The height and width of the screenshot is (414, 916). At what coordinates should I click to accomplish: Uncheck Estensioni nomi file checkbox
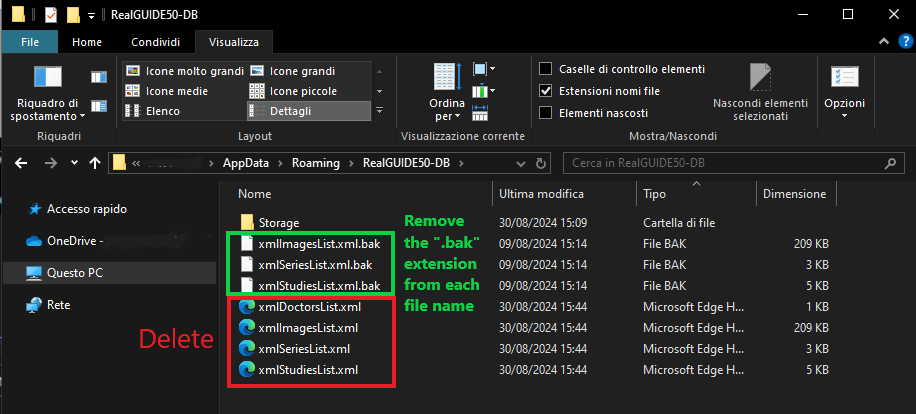tap(546, 90)
